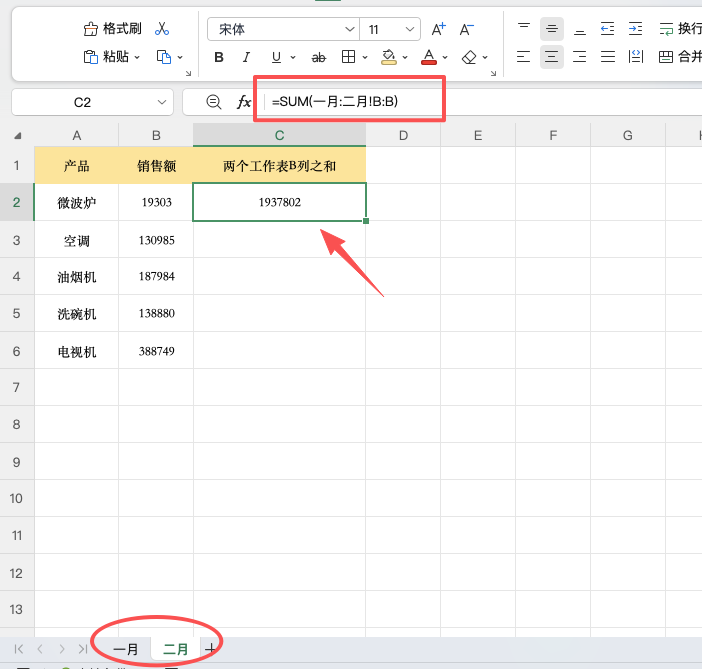This screenshot has width=702, height=669.
Task: Open the font color dropdown arrow
Action: pyautogui.click(x=445, y=57)
